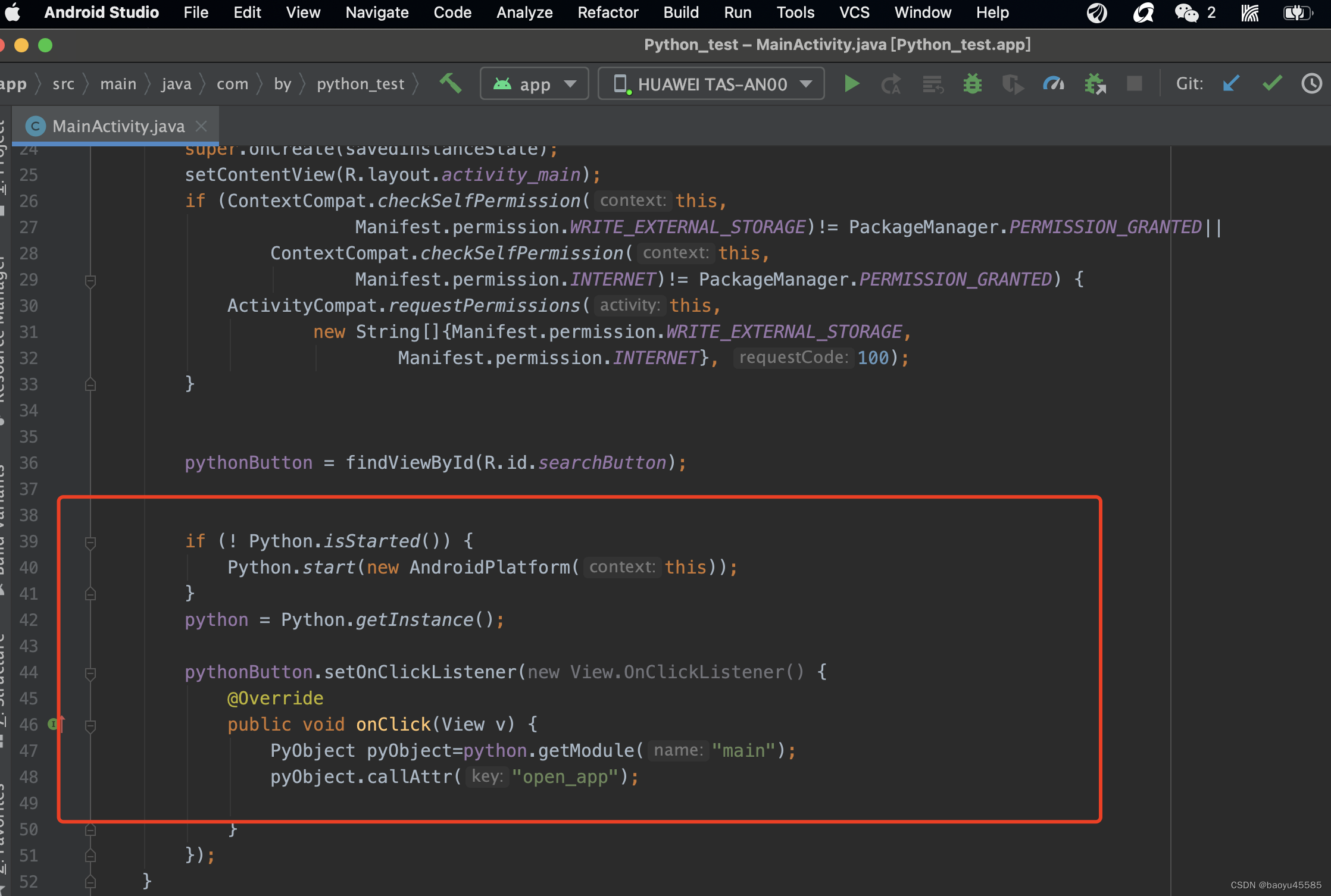Click the "open_app" string literal
This screenshot has width=1331, height=896.
[x=565, y=777]
